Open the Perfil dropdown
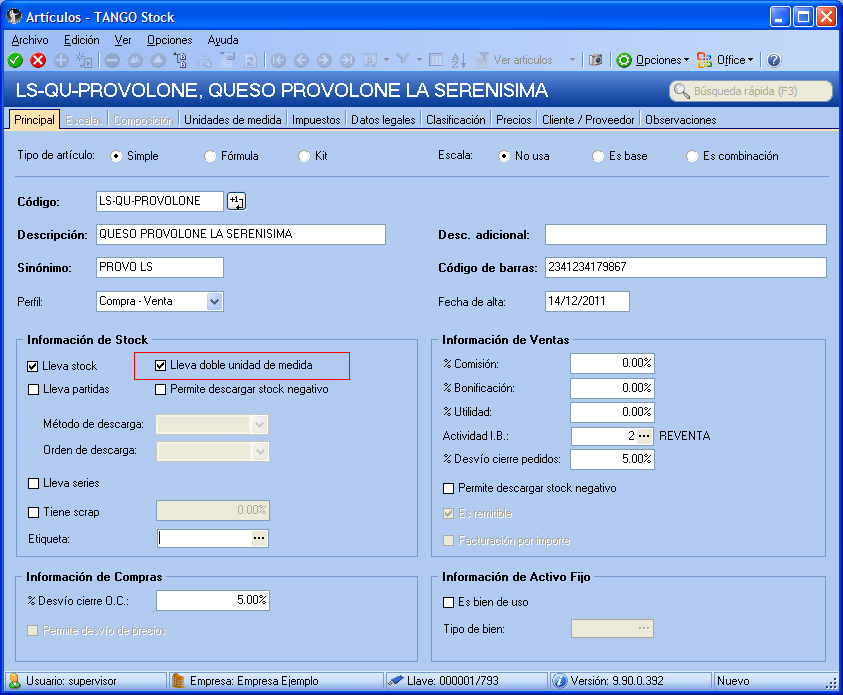Screen dimensions: 843x695 pyautogui.click(x=214, y=302)
